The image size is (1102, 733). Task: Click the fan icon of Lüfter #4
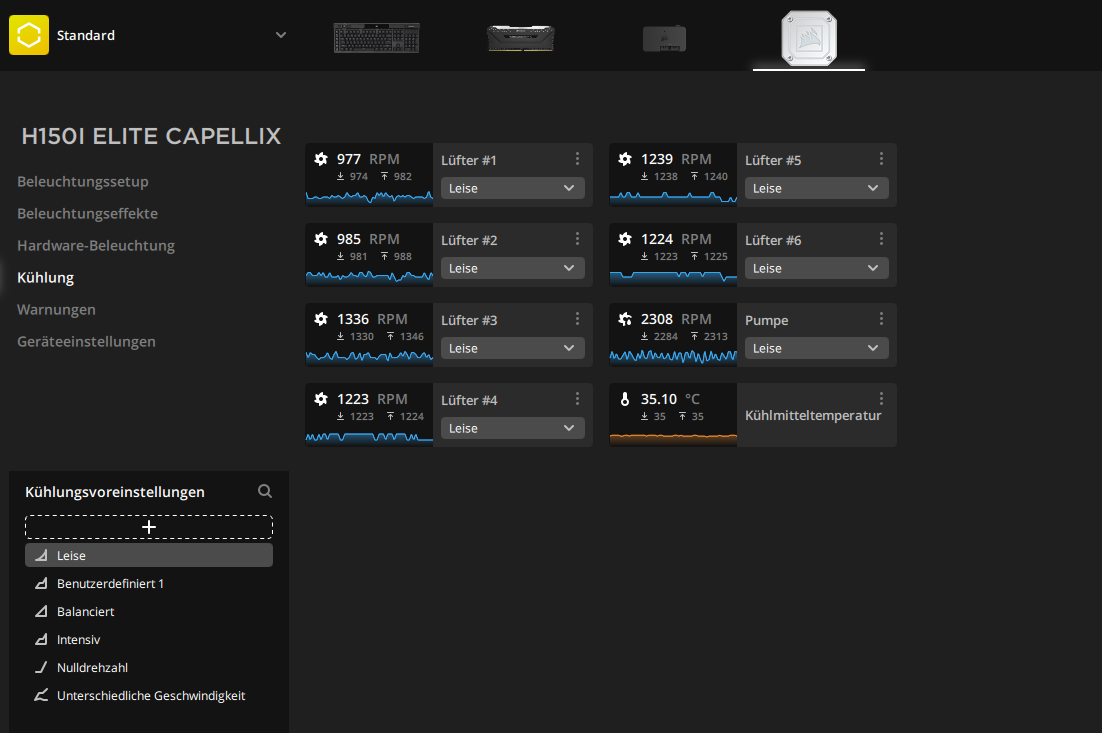(321, 399)
